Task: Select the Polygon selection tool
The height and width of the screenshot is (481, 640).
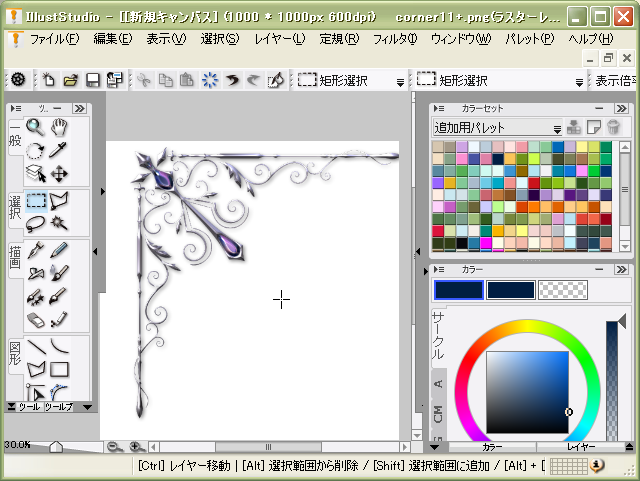Action: tap(59, 201)
